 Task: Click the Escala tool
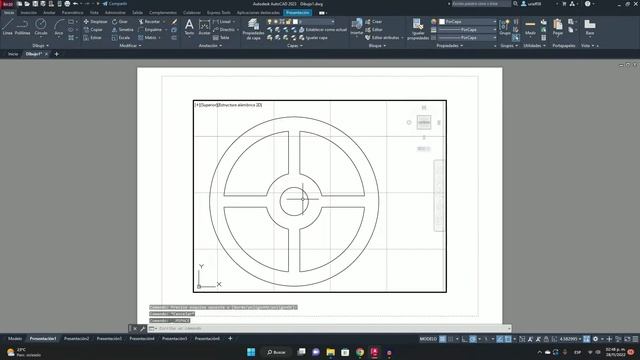tap(121, 38)
